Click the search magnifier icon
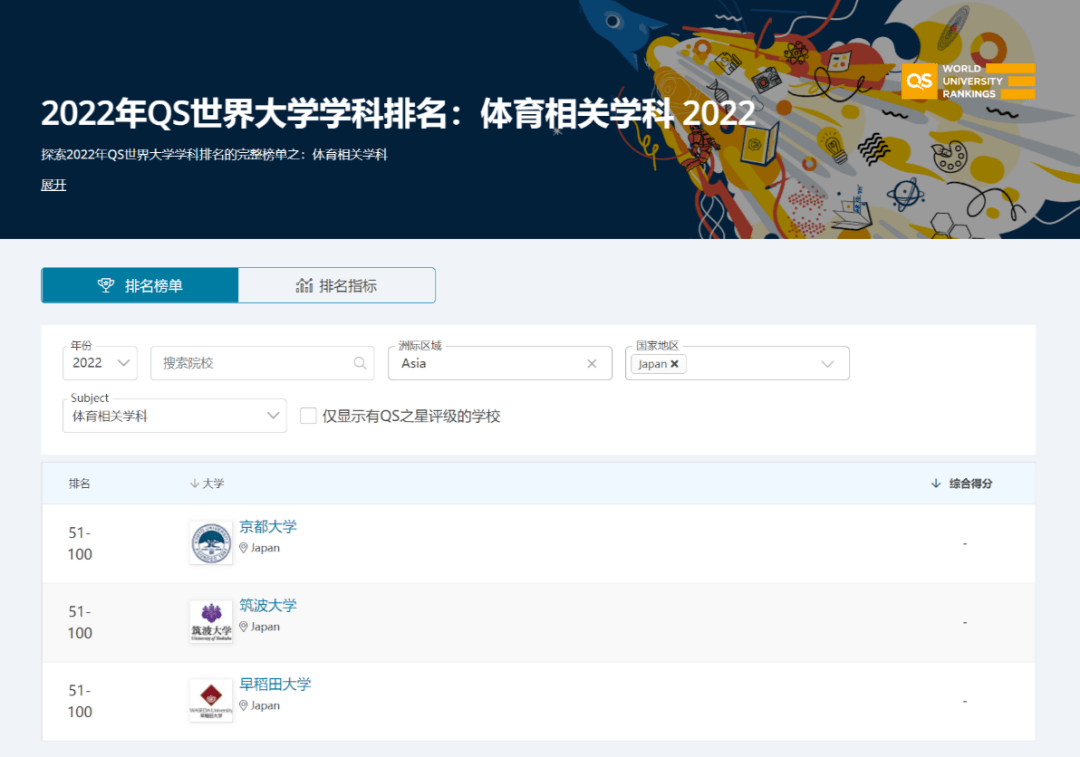 pyautogui.click(x=360, y=363)
